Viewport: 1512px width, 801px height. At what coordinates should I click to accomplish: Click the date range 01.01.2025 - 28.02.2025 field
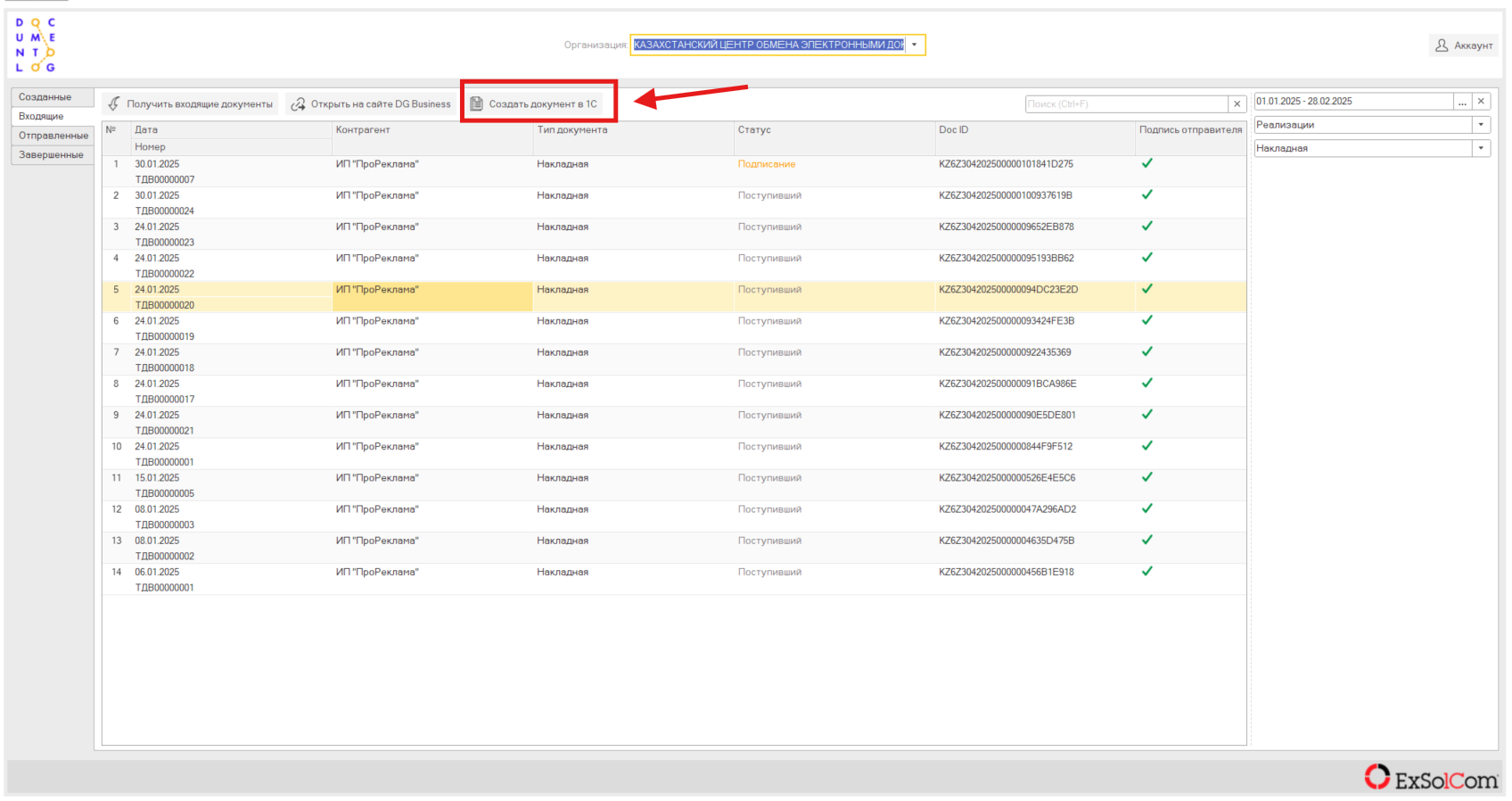(x=1353, y=102)
